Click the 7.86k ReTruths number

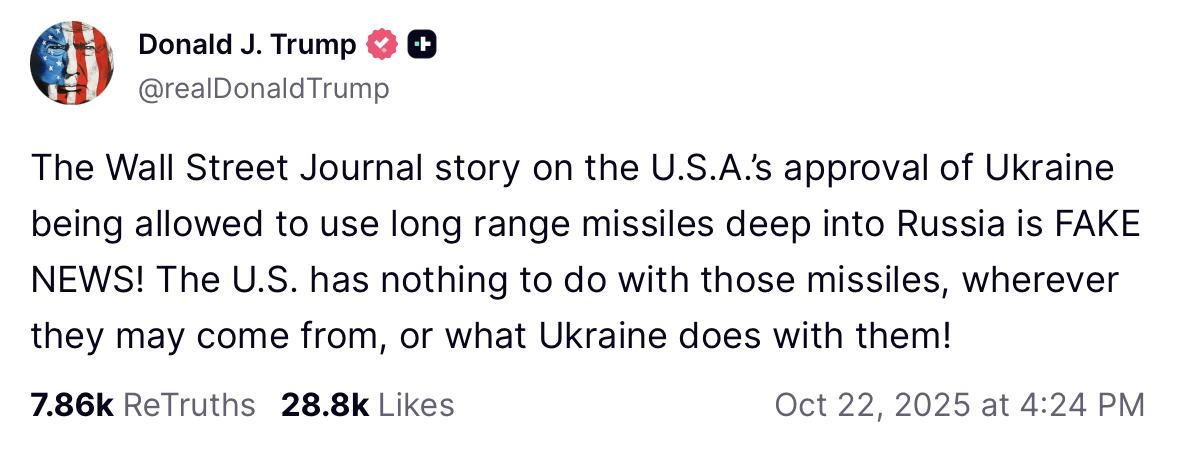pos(72,405)
